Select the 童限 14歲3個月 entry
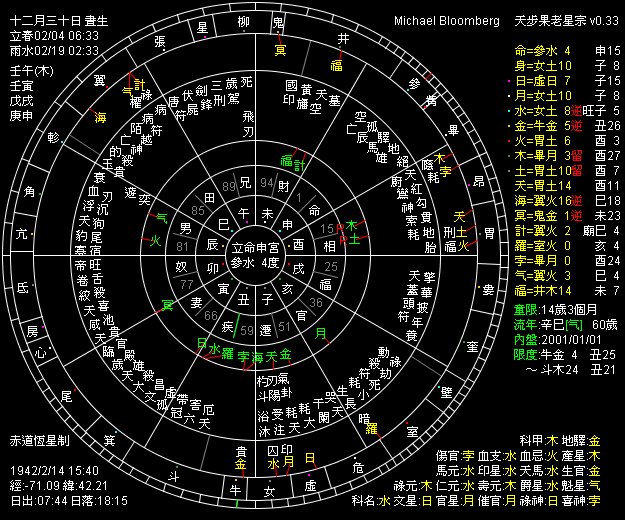 [x=564, y=311]
